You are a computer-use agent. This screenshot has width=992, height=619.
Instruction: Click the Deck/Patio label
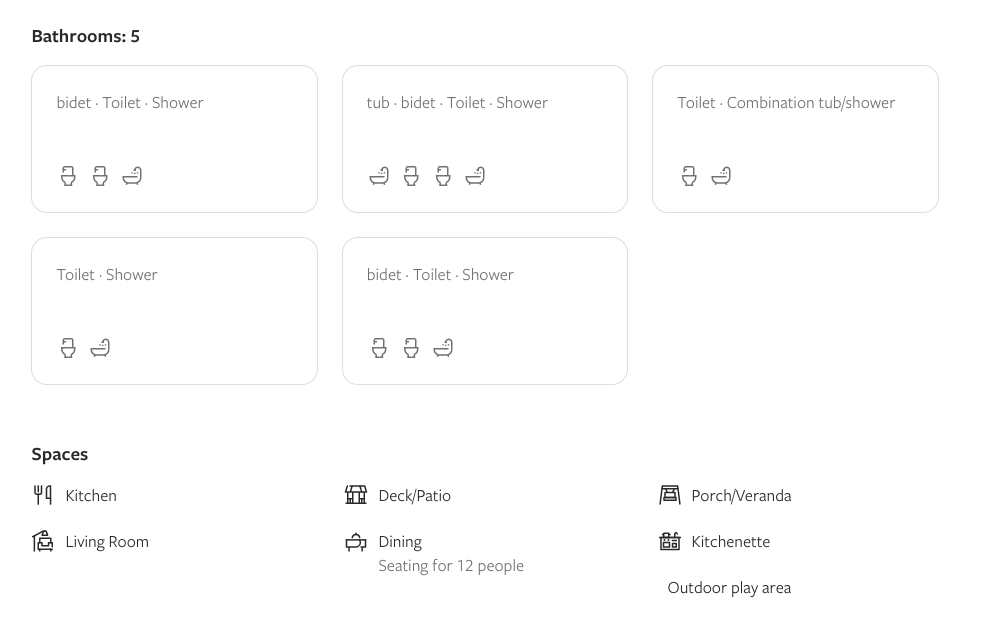[x=414, y=496]
